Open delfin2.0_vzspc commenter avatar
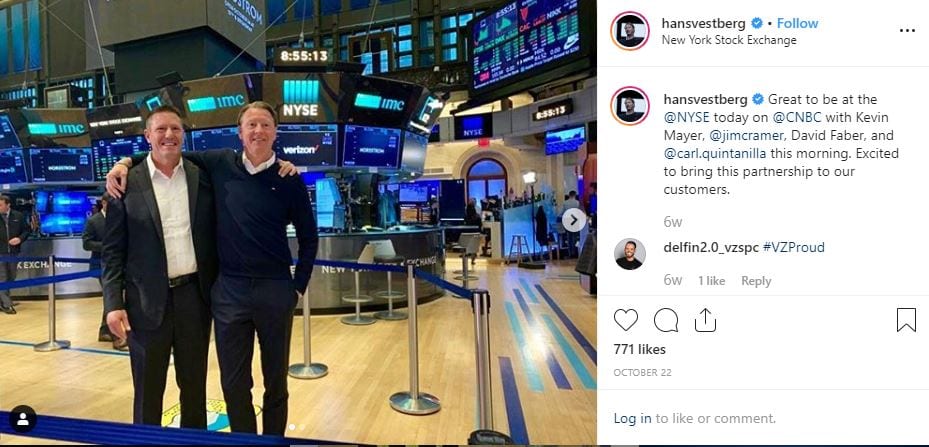Image resolution: width=929 pixels, height=447 pixels. click(630, 254)
